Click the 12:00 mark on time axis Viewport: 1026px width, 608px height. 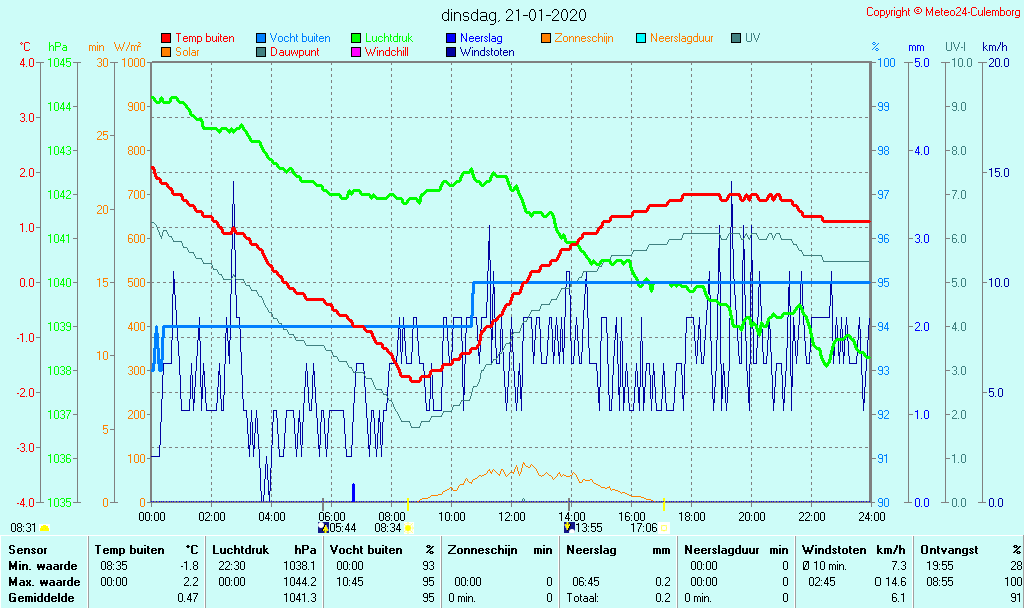(x=511, y=516)
